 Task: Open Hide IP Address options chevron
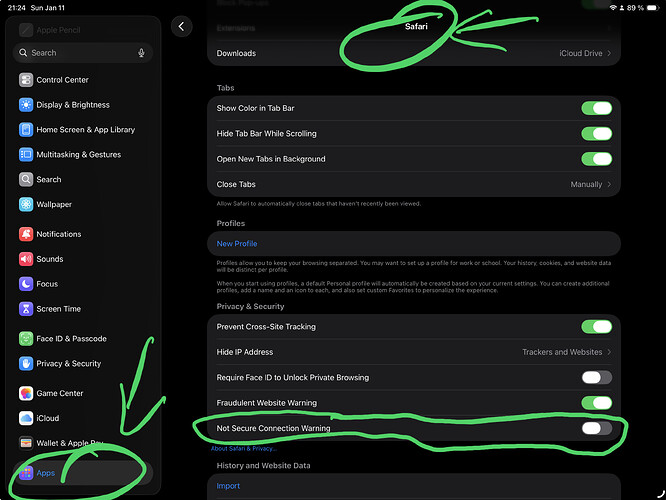[609, 352]
